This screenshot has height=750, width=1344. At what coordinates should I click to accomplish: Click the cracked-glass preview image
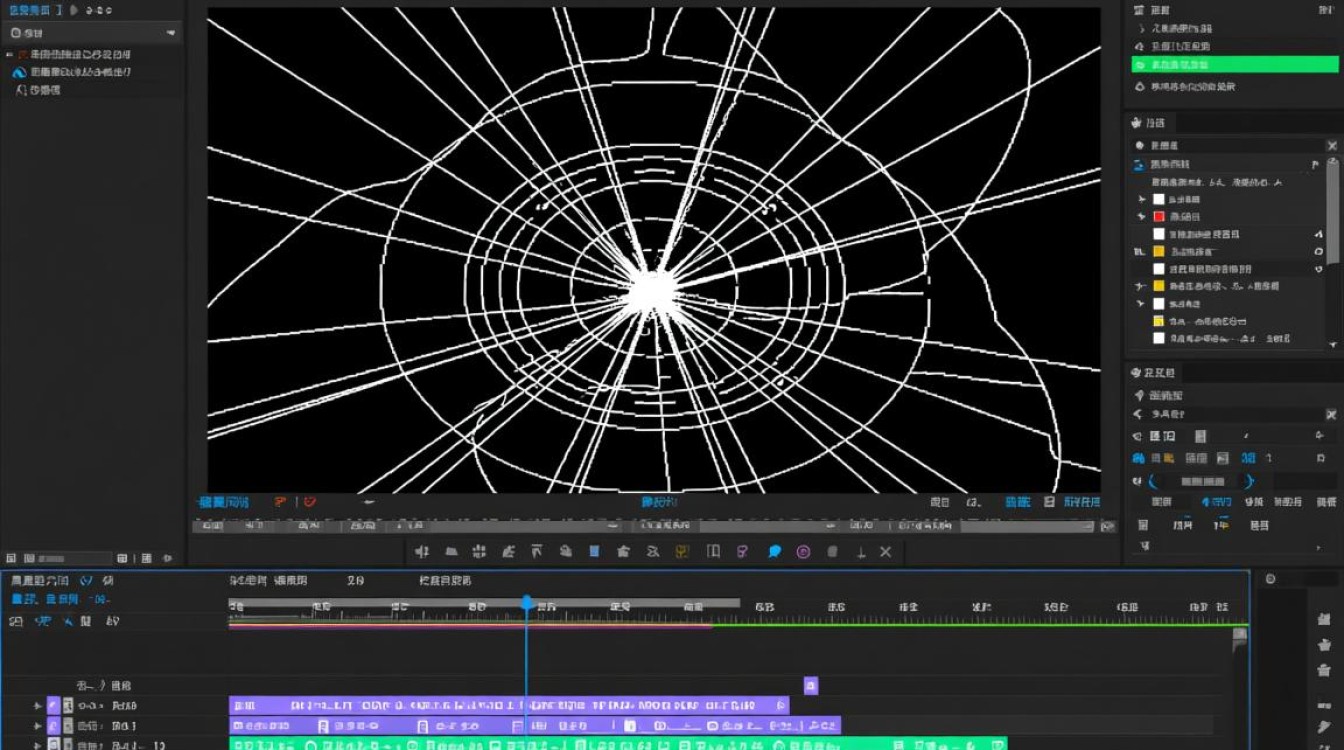654,250
